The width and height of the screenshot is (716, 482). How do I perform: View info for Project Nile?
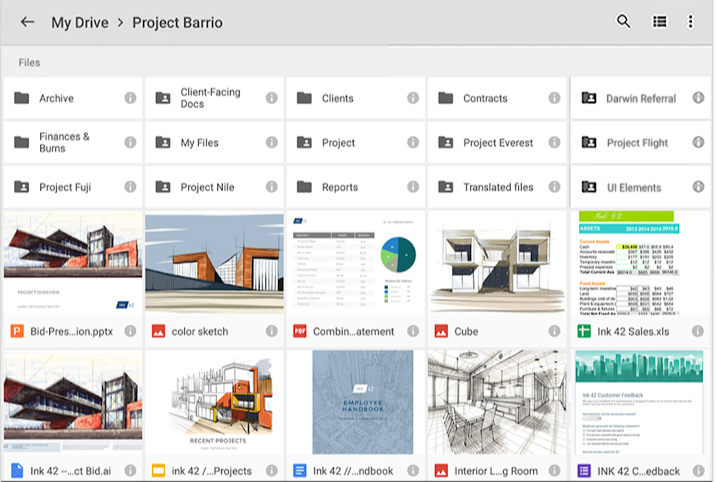pos(272,186)
